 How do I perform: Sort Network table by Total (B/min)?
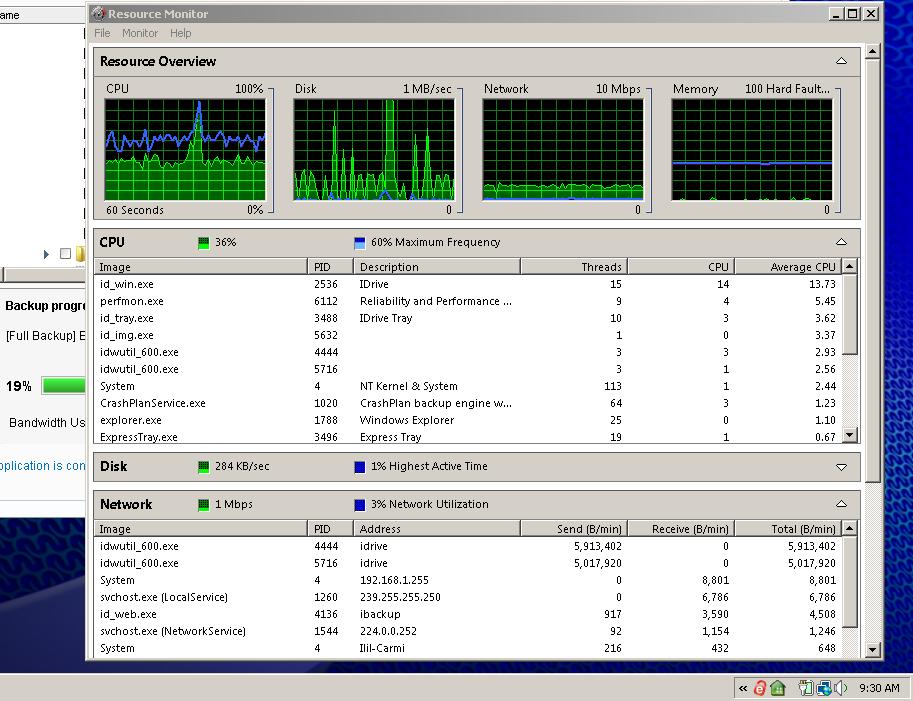click(788, 529)
